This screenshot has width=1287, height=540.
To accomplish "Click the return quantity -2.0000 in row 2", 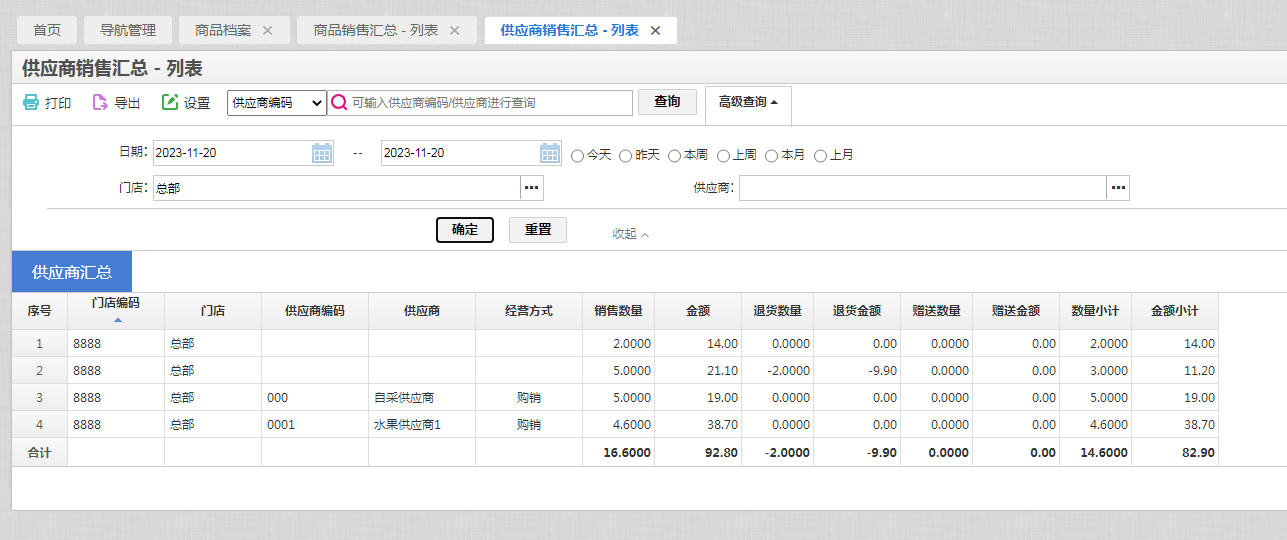I will click(x=778, y=371).
